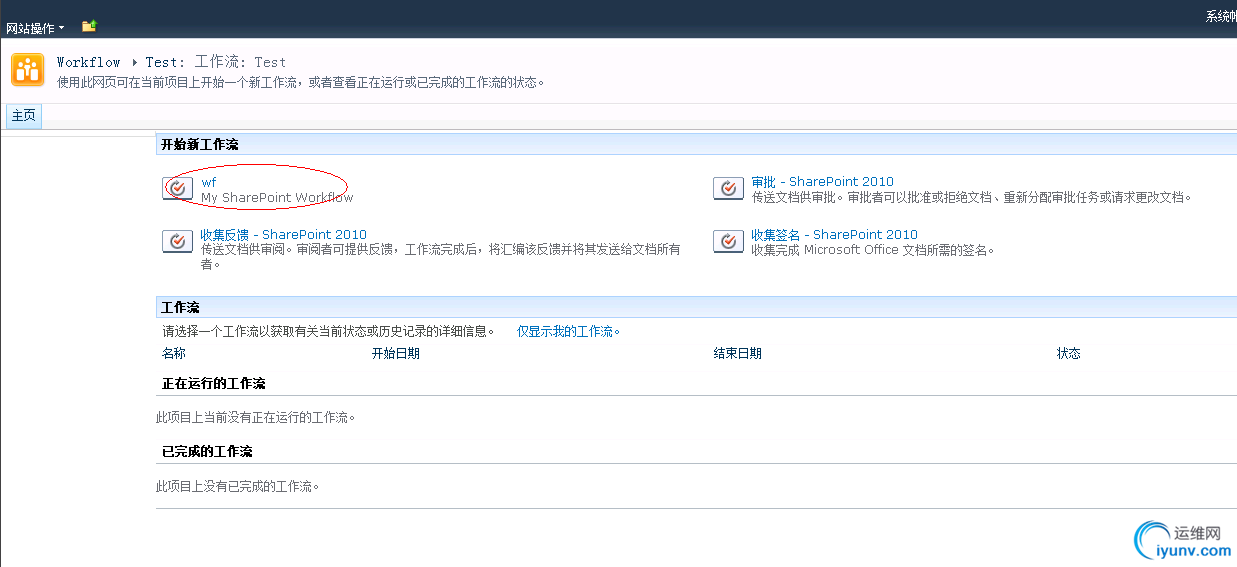Image resolution: width=1237 pixels, height=567 pixels.
Task: Select the 主页 tab
Action: (x=23, y=116)
